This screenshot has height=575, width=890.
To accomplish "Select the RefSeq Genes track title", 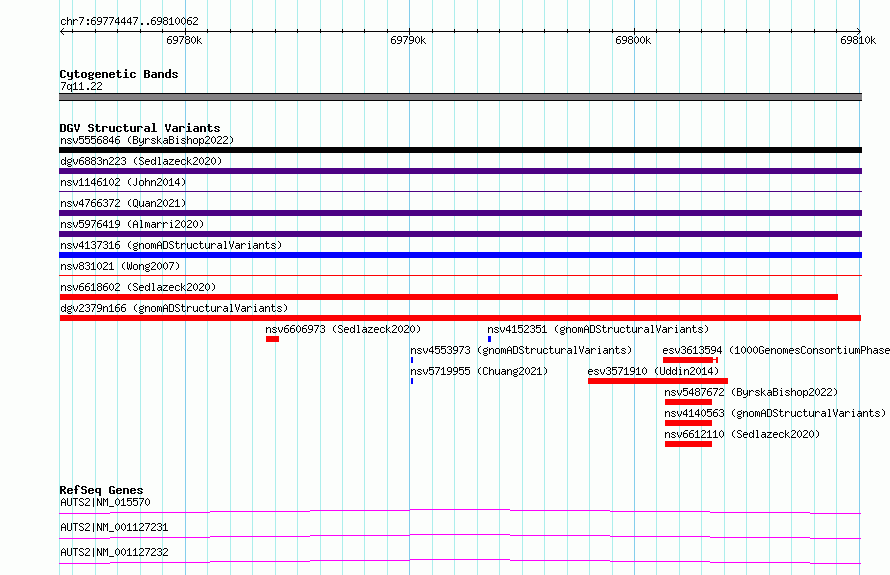I will click(x=101, y=490).
